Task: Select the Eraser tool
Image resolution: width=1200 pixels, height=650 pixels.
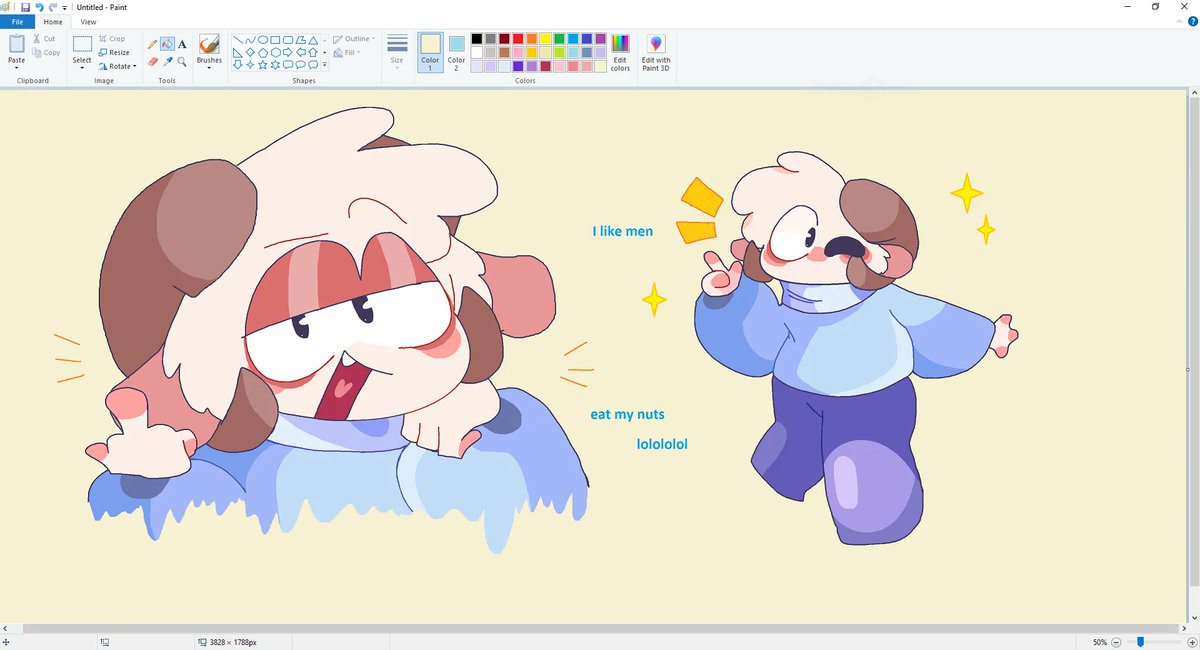Action: pyautogui.click(x=153, y=61)
